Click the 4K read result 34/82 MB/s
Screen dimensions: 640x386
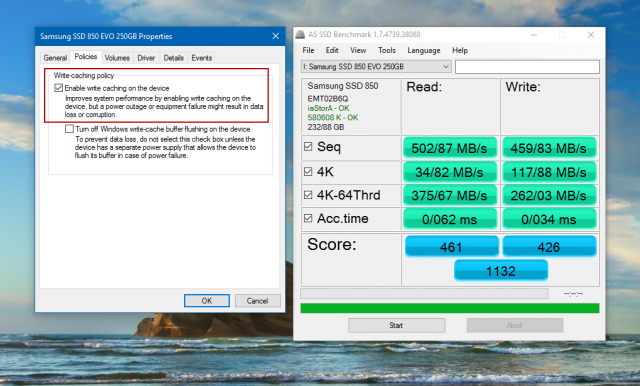449,172
